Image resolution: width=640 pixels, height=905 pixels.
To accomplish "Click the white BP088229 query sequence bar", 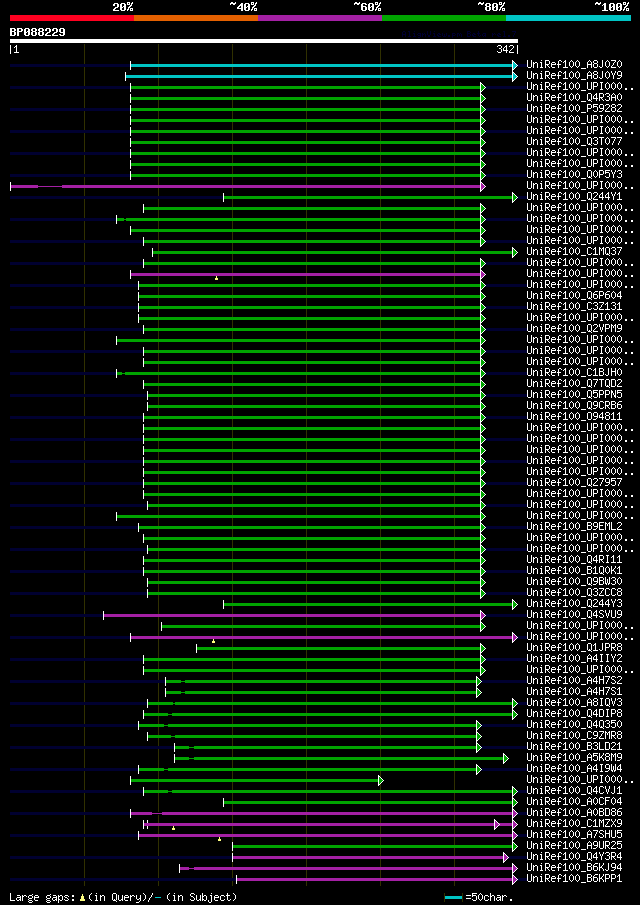I will (x=264, y=41).
